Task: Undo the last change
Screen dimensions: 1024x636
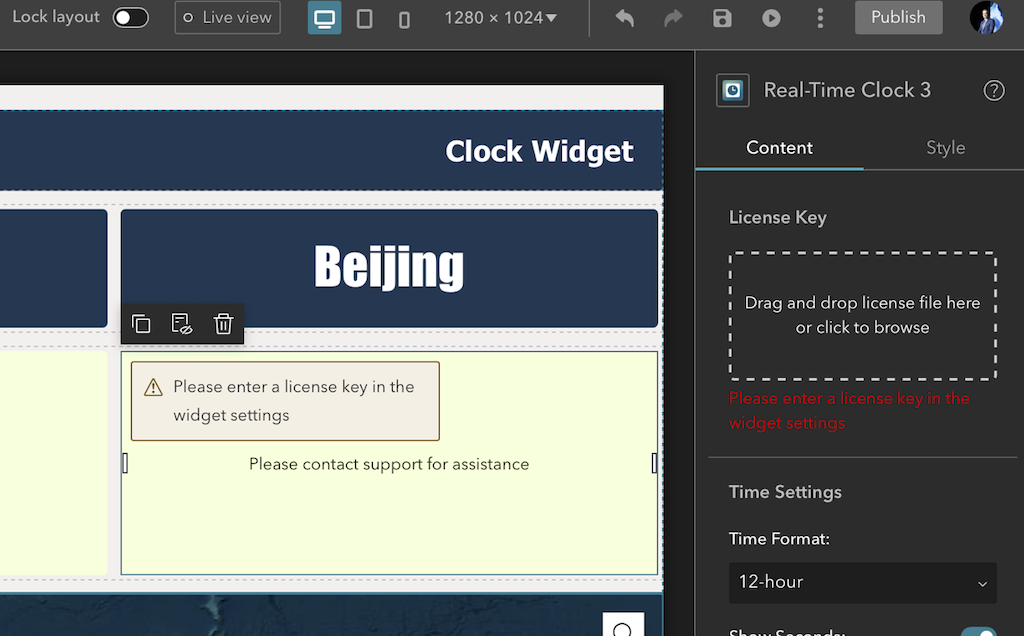Action: pos(622,17)
